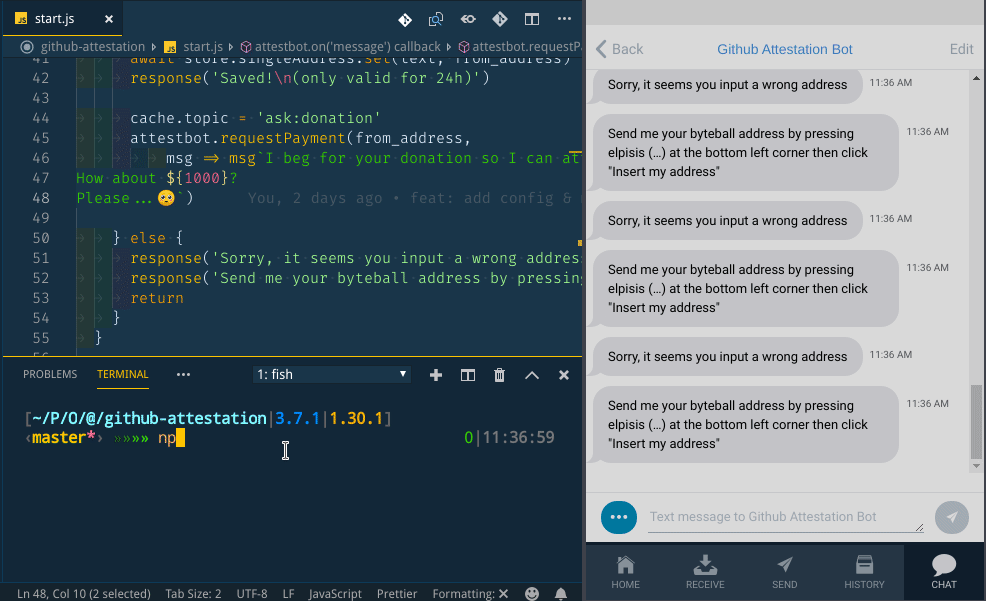
Task: Open HOME tab in wallet app
Action: pos(625,571)
